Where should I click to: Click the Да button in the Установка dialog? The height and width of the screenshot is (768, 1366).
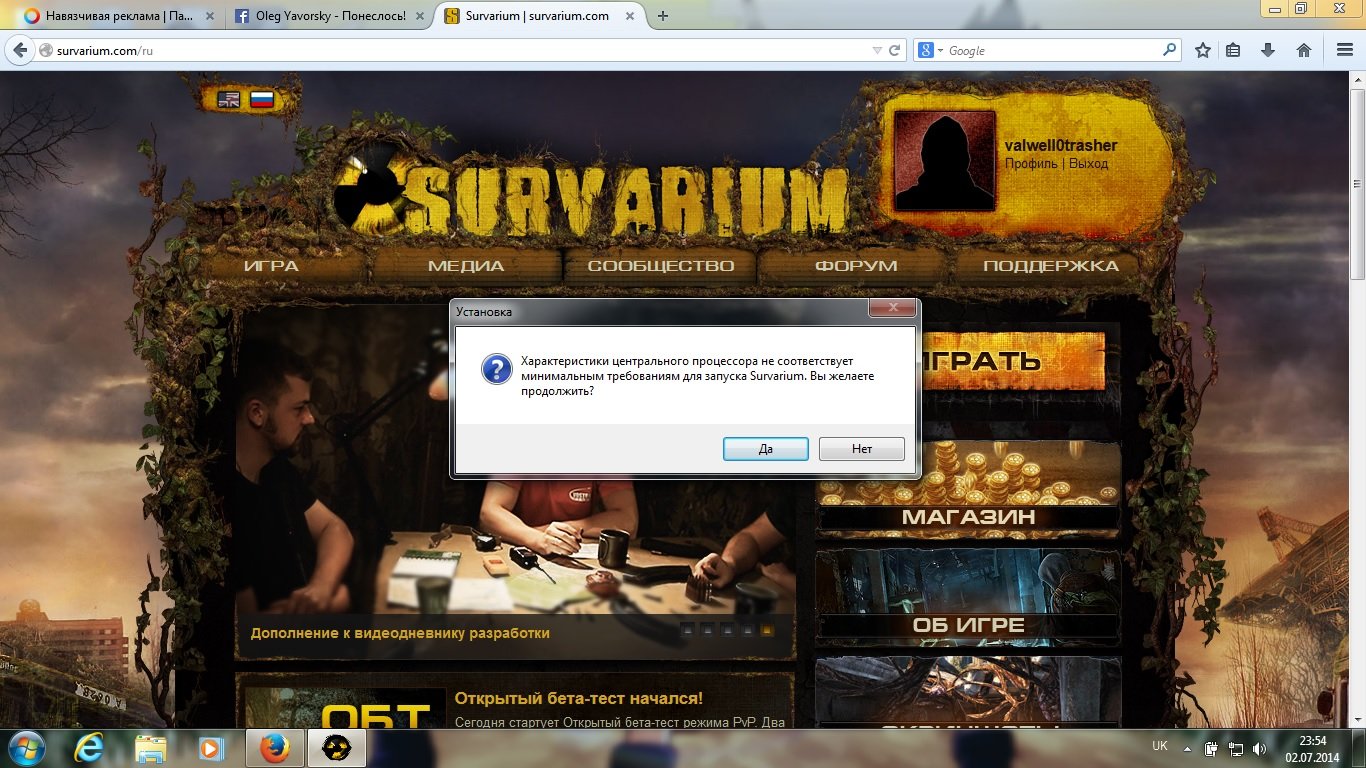[x=765, y=449]
